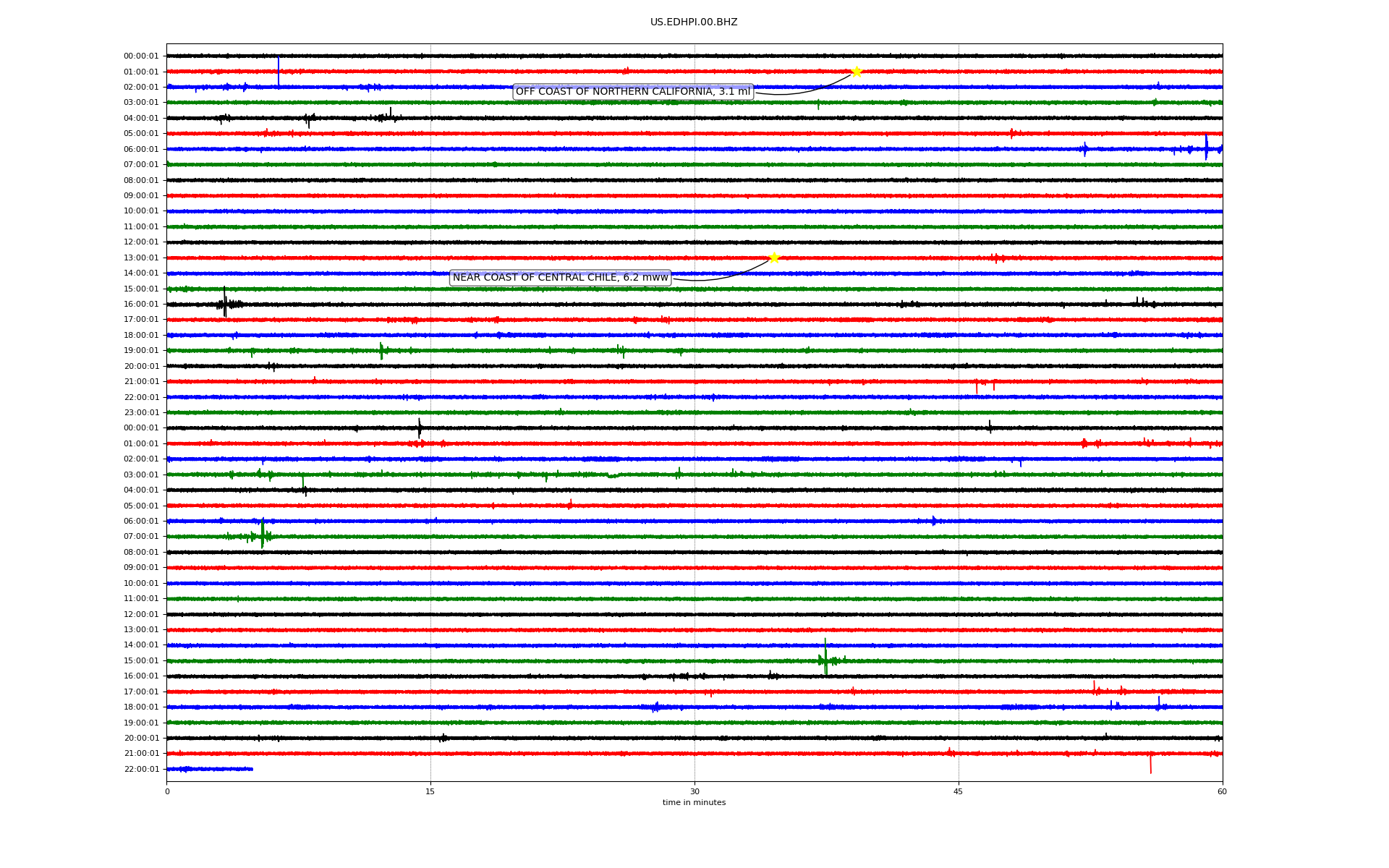Click the tall blue spike near the top left
This screenshot has height=868, width=1389.
point(279,71)
